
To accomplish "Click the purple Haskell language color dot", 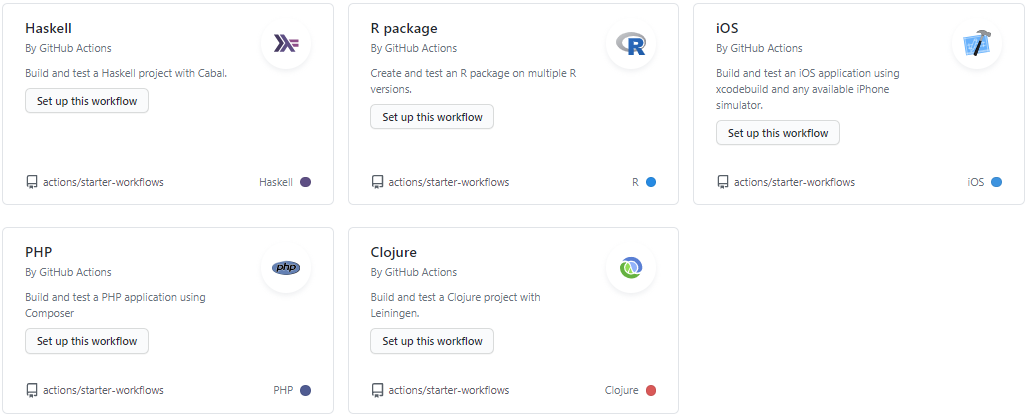I will (x=305, y=182).
